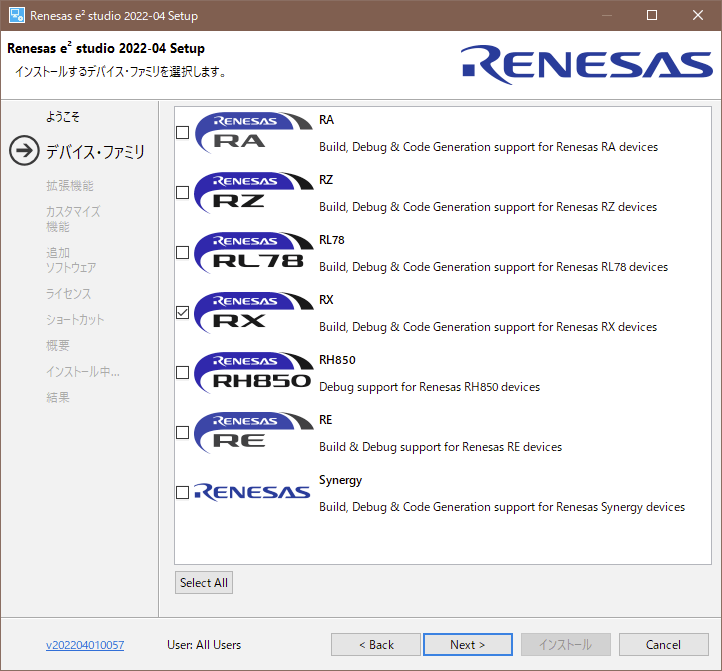This screenshot has height=671, width=722.
Task: Click the Renesas logo beside Synergy
Action: pos(252,492)
